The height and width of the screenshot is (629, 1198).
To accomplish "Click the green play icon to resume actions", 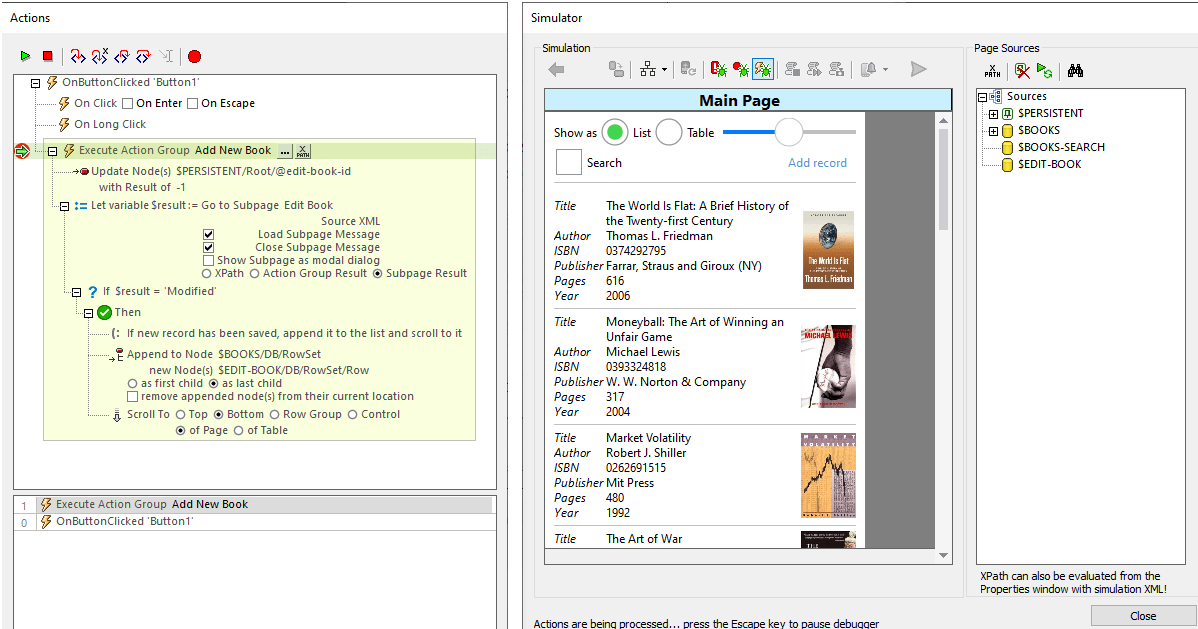I will [x=25, y=56].
